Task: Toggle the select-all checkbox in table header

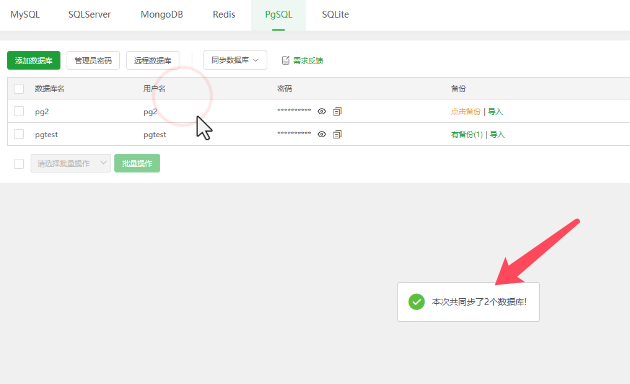Action: click(19, 88)
